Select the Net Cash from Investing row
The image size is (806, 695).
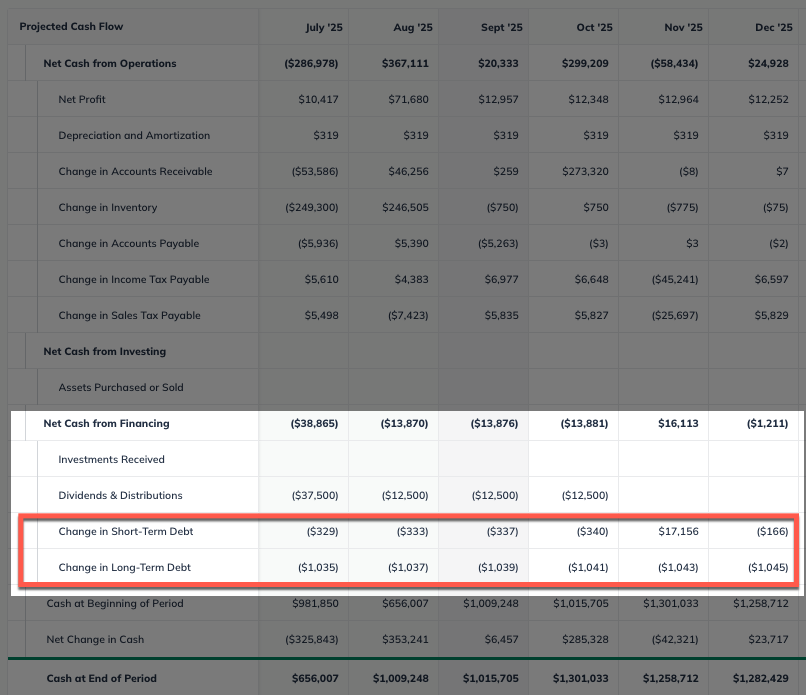403,351
